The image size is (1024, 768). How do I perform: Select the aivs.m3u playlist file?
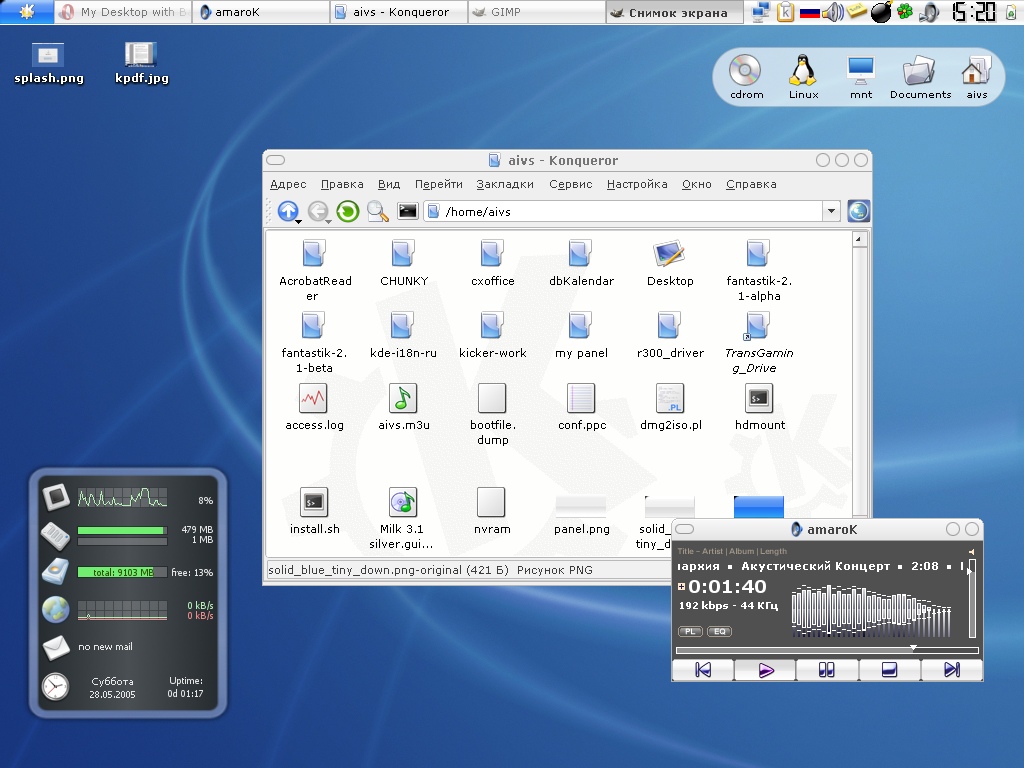click(x=404, y=407)
